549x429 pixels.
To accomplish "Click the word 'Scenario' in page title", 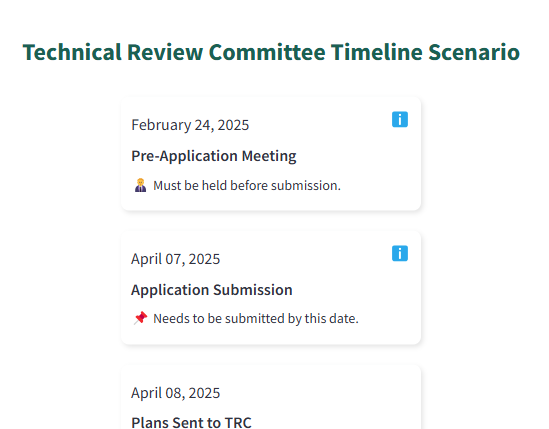I will pyautogui.click(x=474, y=52).
